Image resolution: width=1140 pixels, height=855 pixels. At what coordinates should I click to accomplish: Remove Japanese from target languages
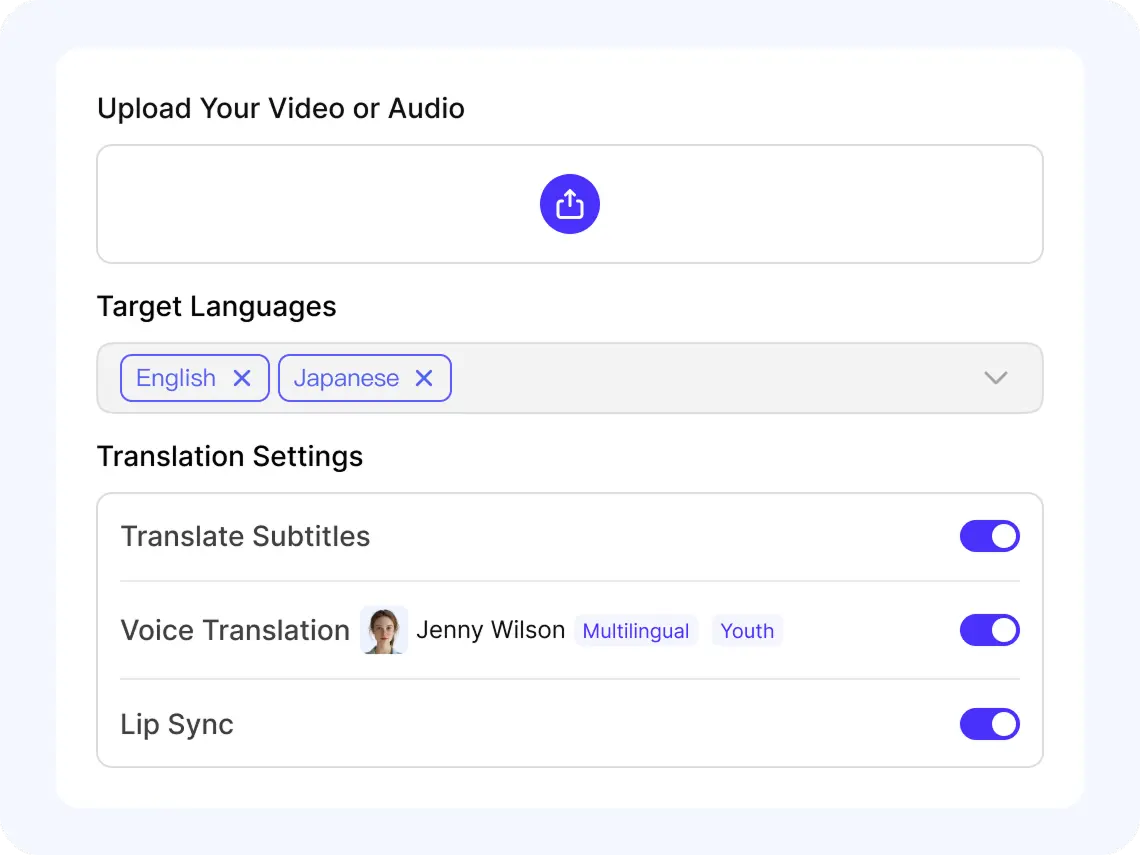pyautogui.click(x=423, y=378)
